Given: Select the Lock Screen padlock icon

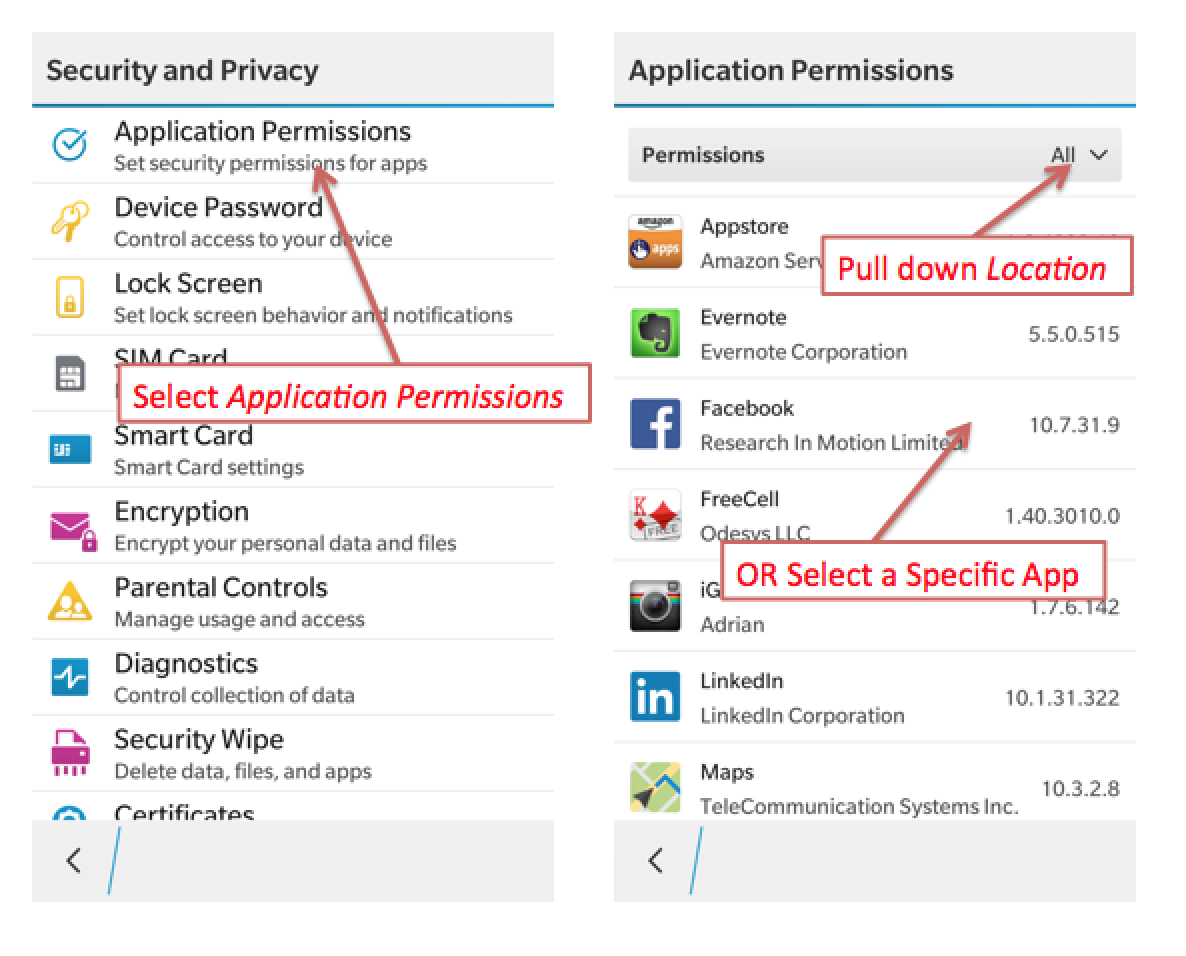Looking at the screenshot, I should [x=70, y=296].
